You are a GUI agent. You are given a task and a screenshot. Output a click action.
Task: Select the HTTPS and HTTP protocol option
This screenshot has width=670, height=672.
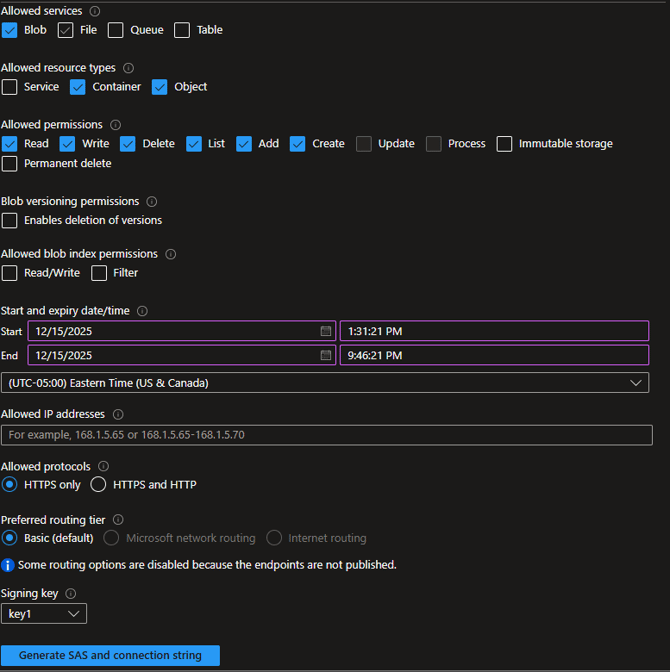[x=98, y=485]
